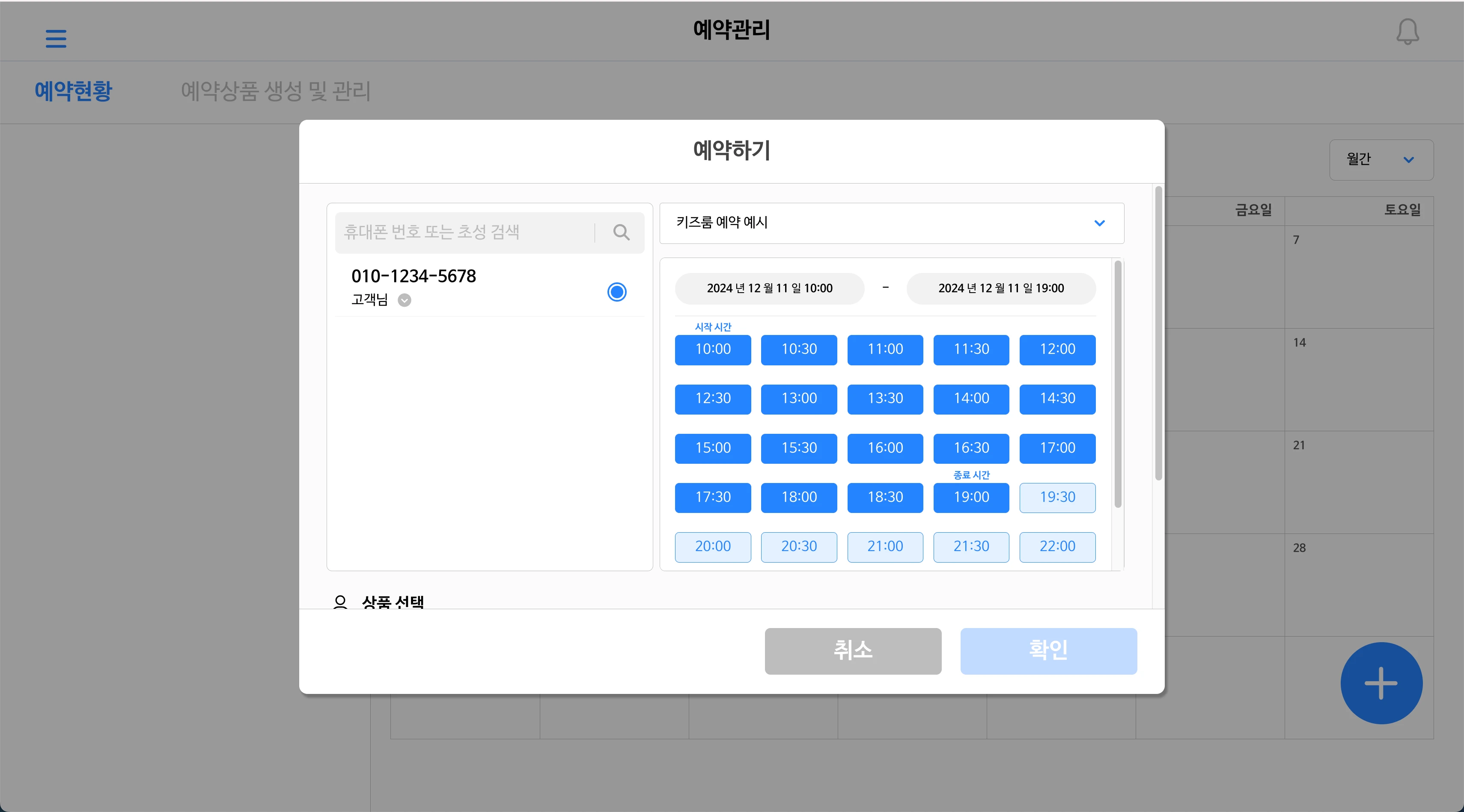The image size is (1464, 812).
Task: Click the 취소 button
Action: tap(852, 651)
